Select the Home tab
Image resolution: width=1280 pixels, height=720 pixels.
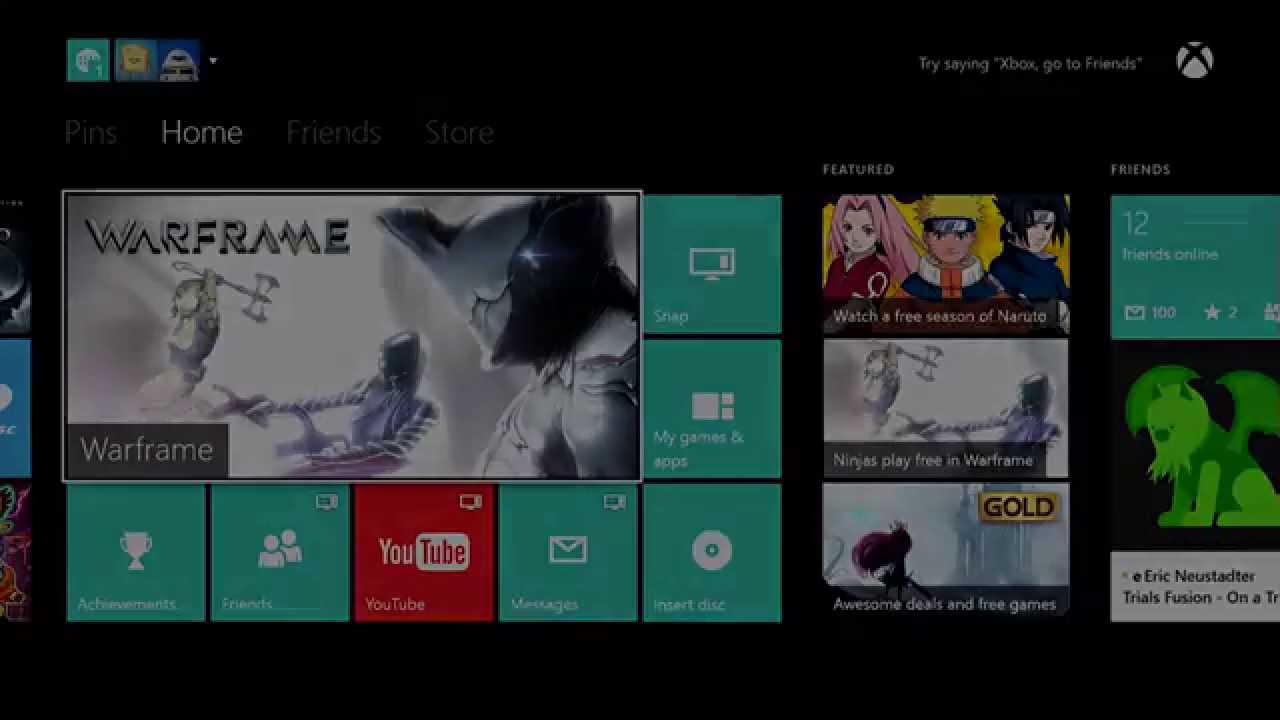tap(201, 133)
